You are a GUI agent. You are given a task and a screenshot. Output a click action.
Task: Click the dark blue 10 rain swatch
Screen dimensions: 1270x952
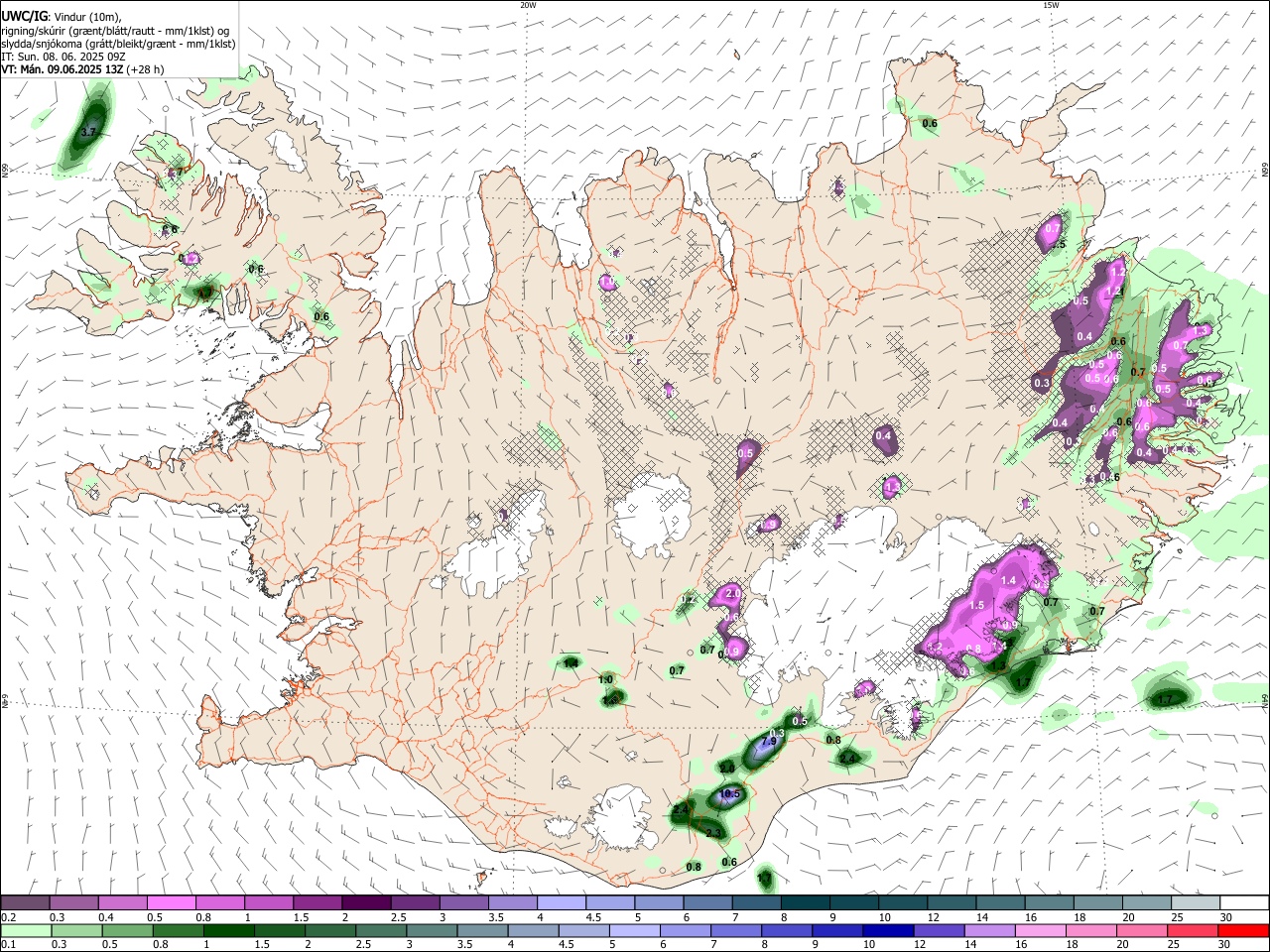click(888, 930)
